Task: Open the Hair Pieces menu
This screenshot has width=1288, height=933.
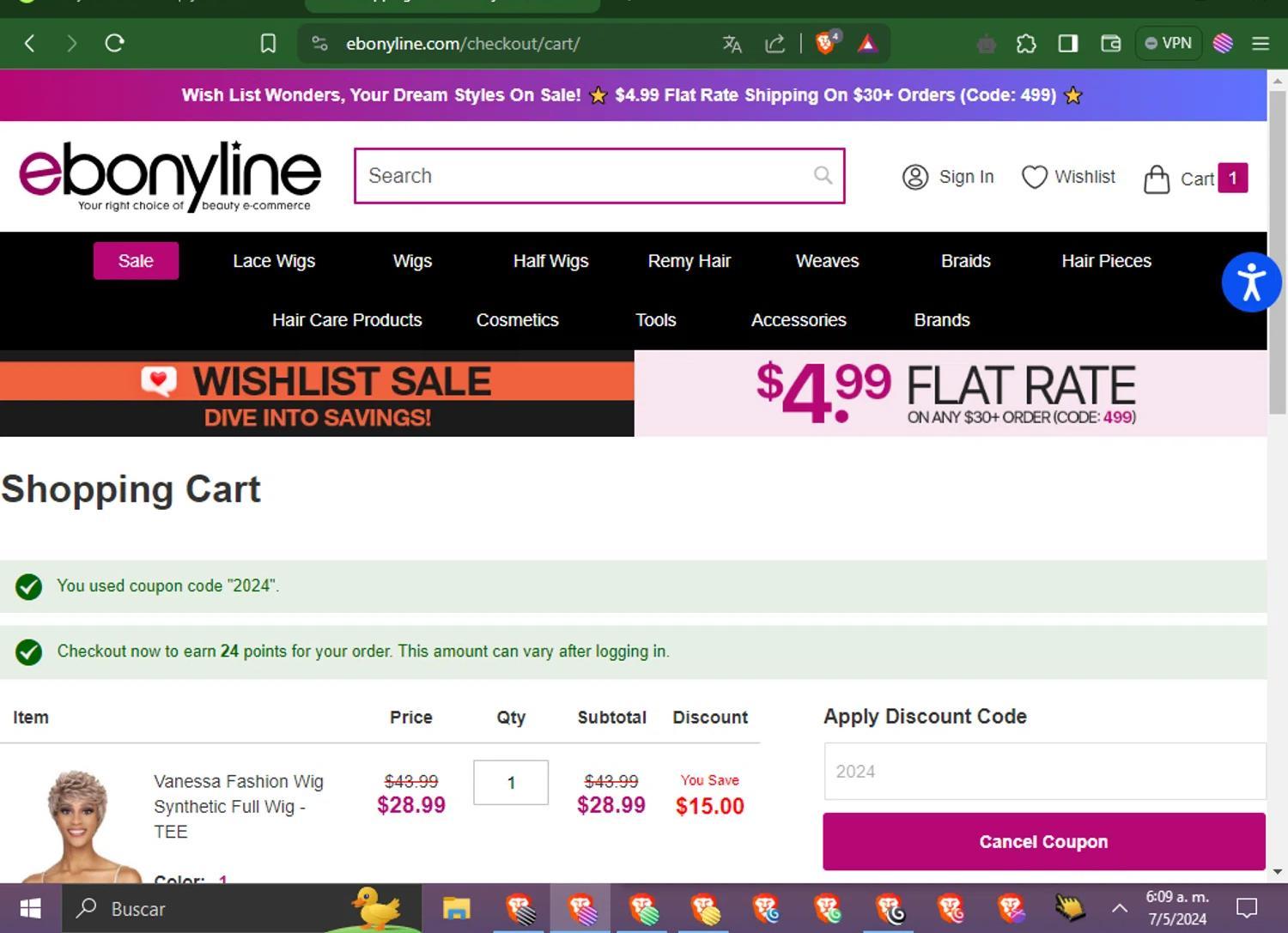Action: point(1106,261)
